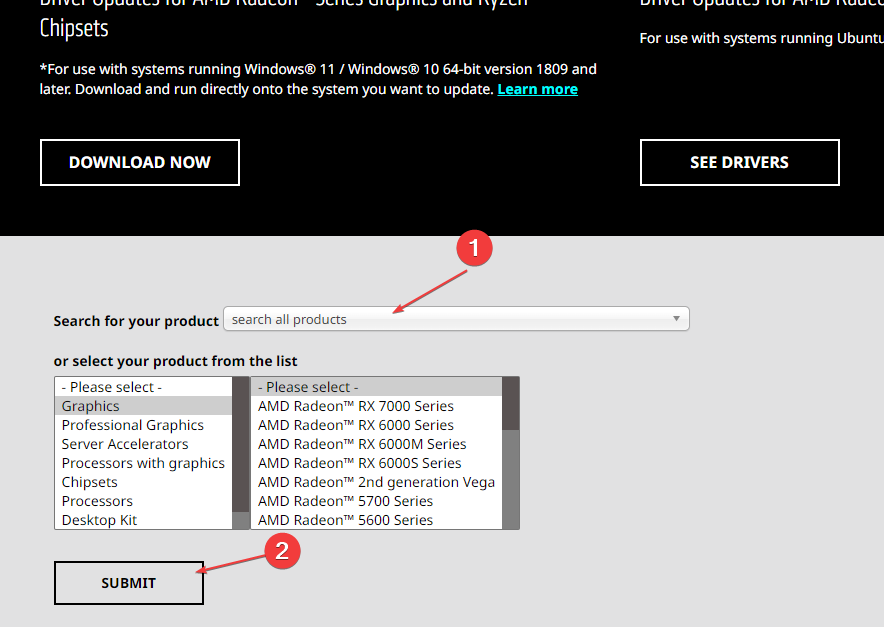Choose AMD Radeon RX 6000M Series

pyautogui.click(x=376, y=444)
